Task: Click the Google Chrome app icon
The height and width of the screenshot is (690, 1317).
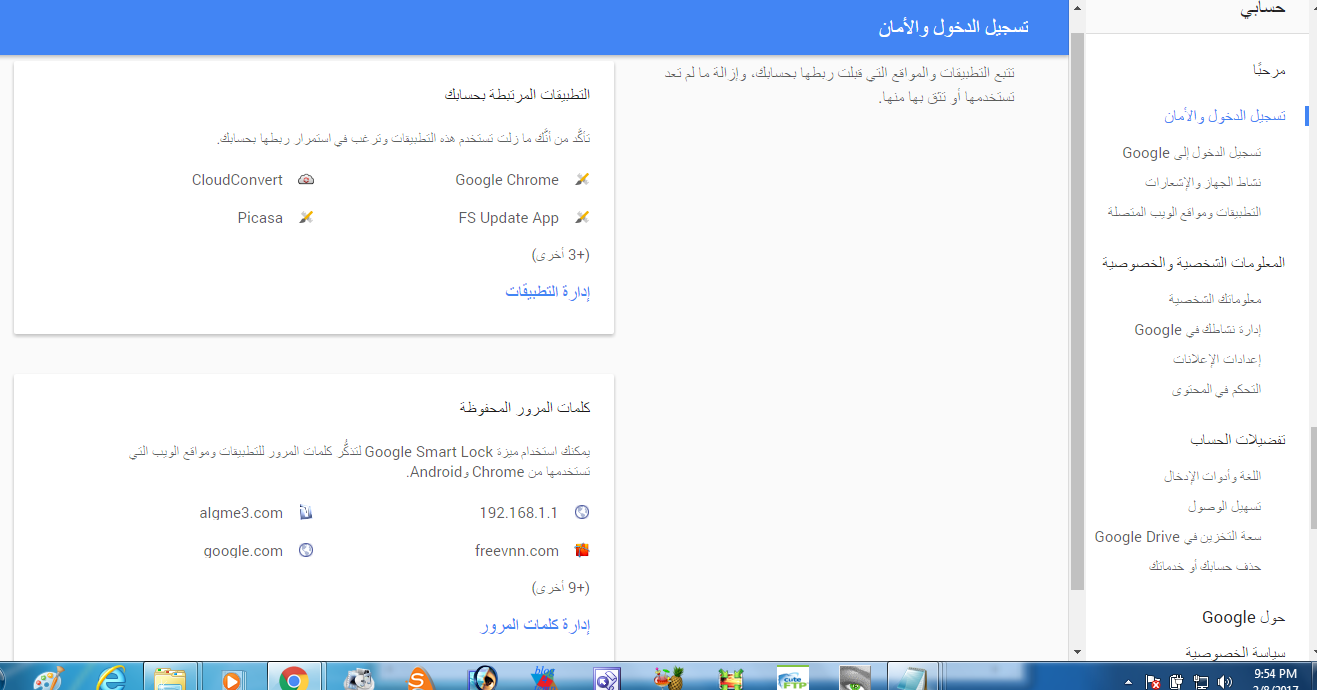Action: coord(582,180)
